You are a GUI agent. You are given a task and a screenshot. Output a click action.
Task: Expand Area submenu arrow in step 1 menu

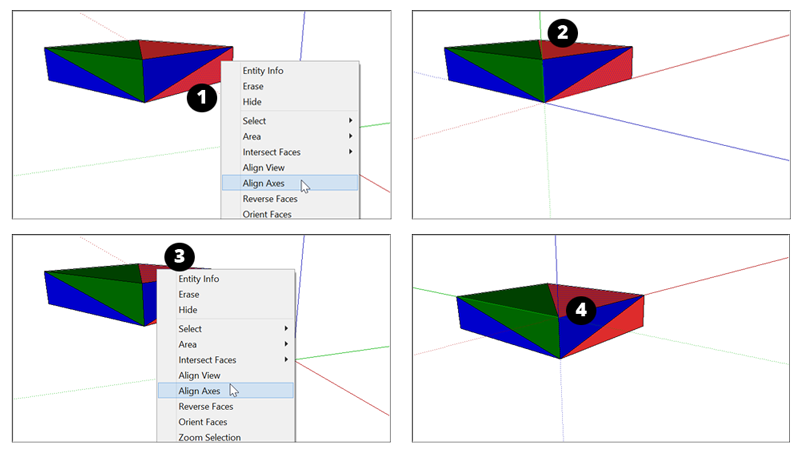tap(350, 136)
